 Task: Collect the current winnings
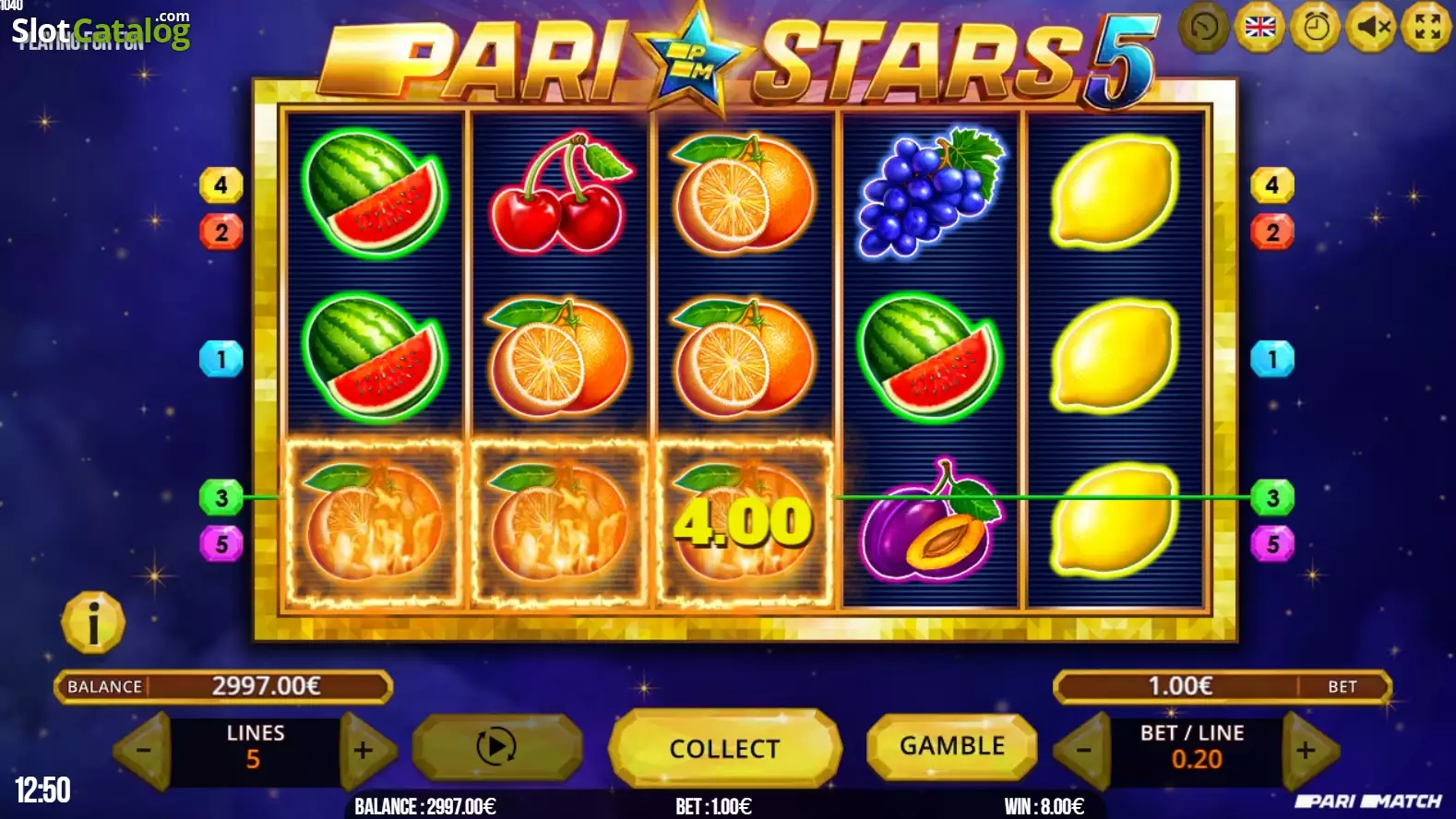pos(724,748)
